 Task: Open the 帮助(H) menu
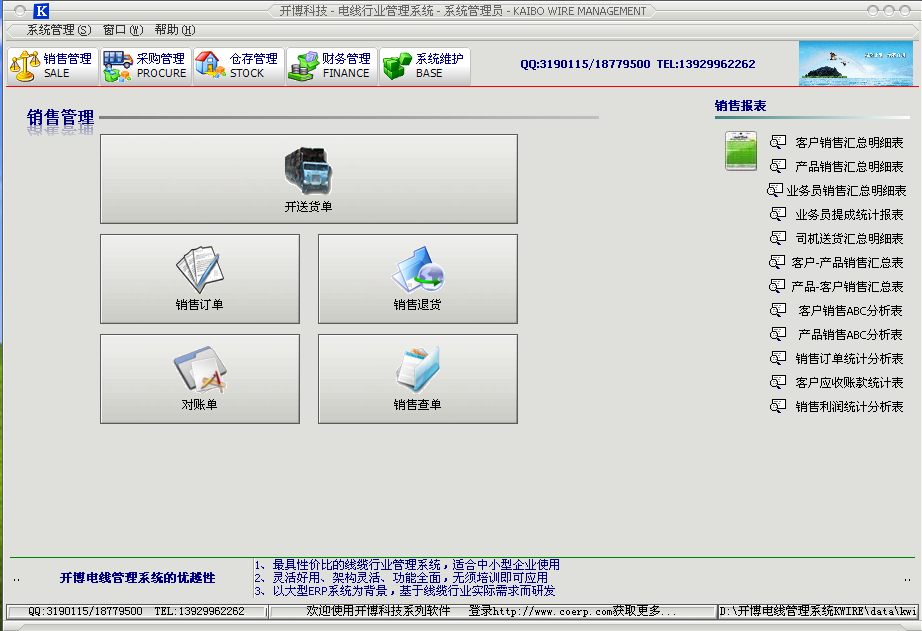(x=175, y=30)
